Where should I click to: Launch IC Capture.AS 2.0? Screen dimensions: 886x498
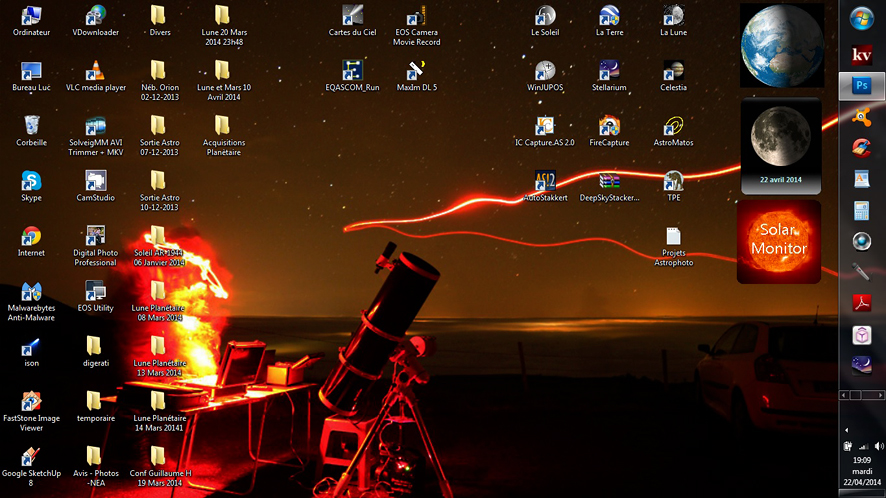(545, 131)
